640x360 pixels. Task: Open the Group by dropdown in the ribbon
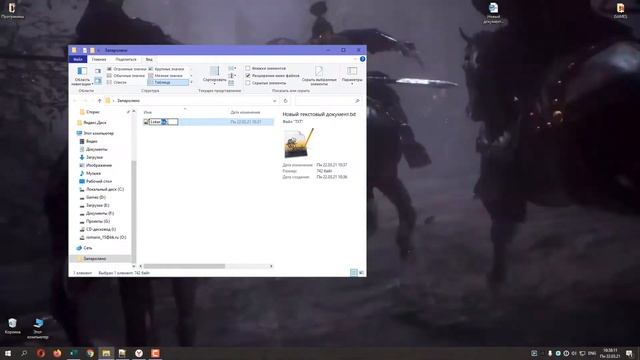click(x=232, y=68)
